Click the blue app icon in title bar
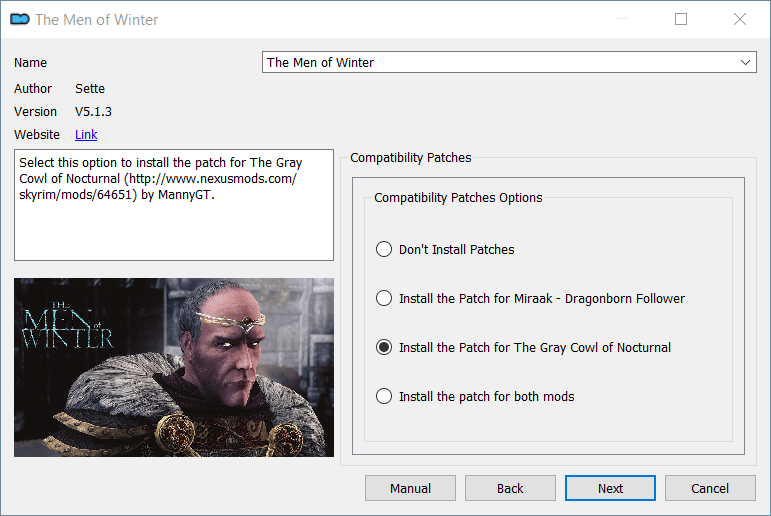The height and width of the screenshot is (516, 771). tap(20, 19)
